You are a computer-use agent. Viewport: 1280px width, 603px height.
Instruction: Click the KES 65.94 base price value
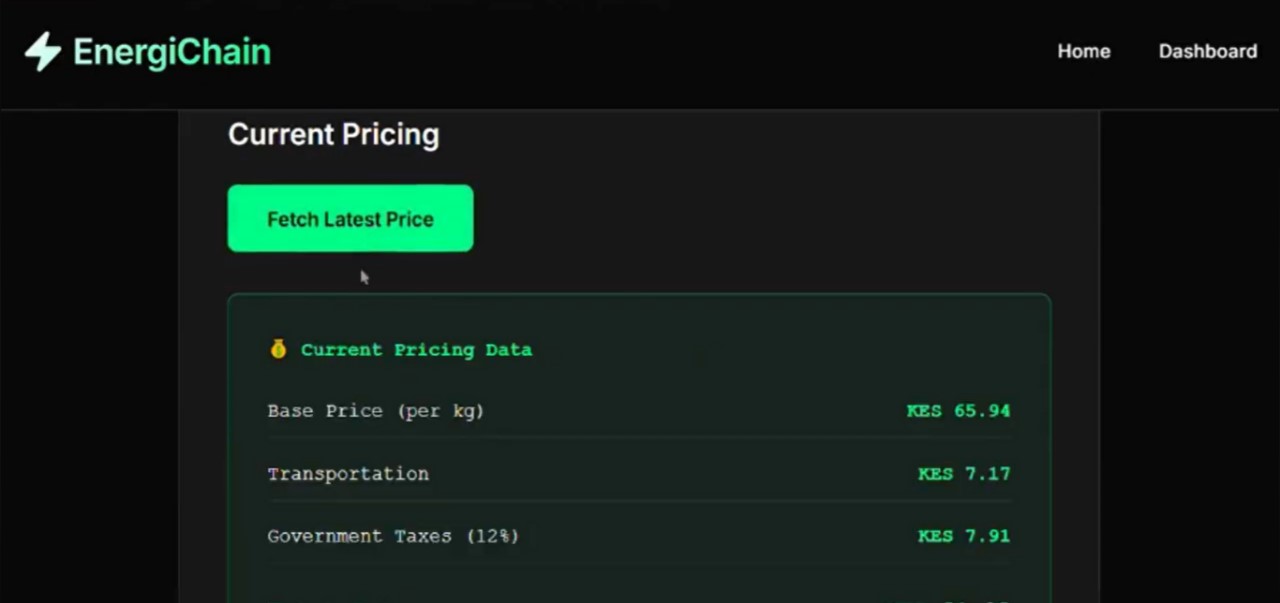[958, 411]
